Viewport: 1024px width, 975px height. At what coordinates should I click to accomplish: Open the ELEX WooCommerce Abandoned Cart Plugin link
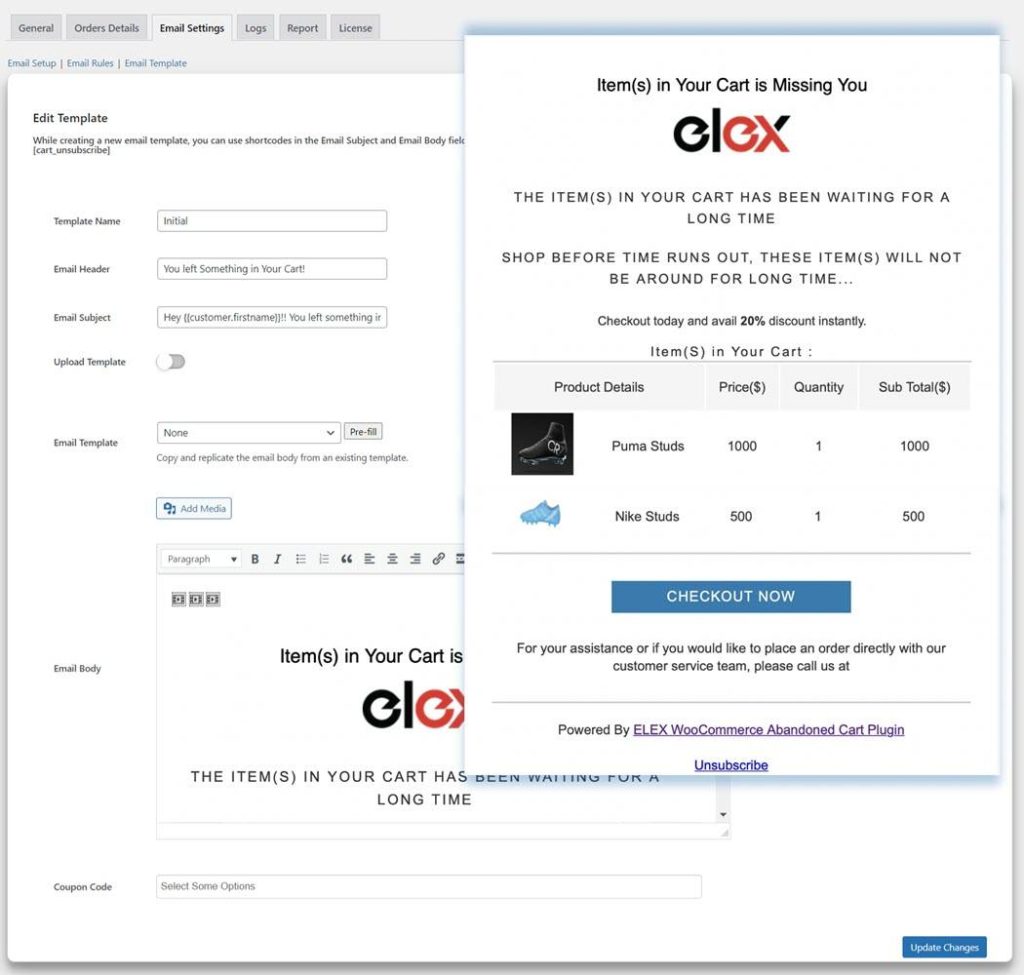(x=769, y=729)
